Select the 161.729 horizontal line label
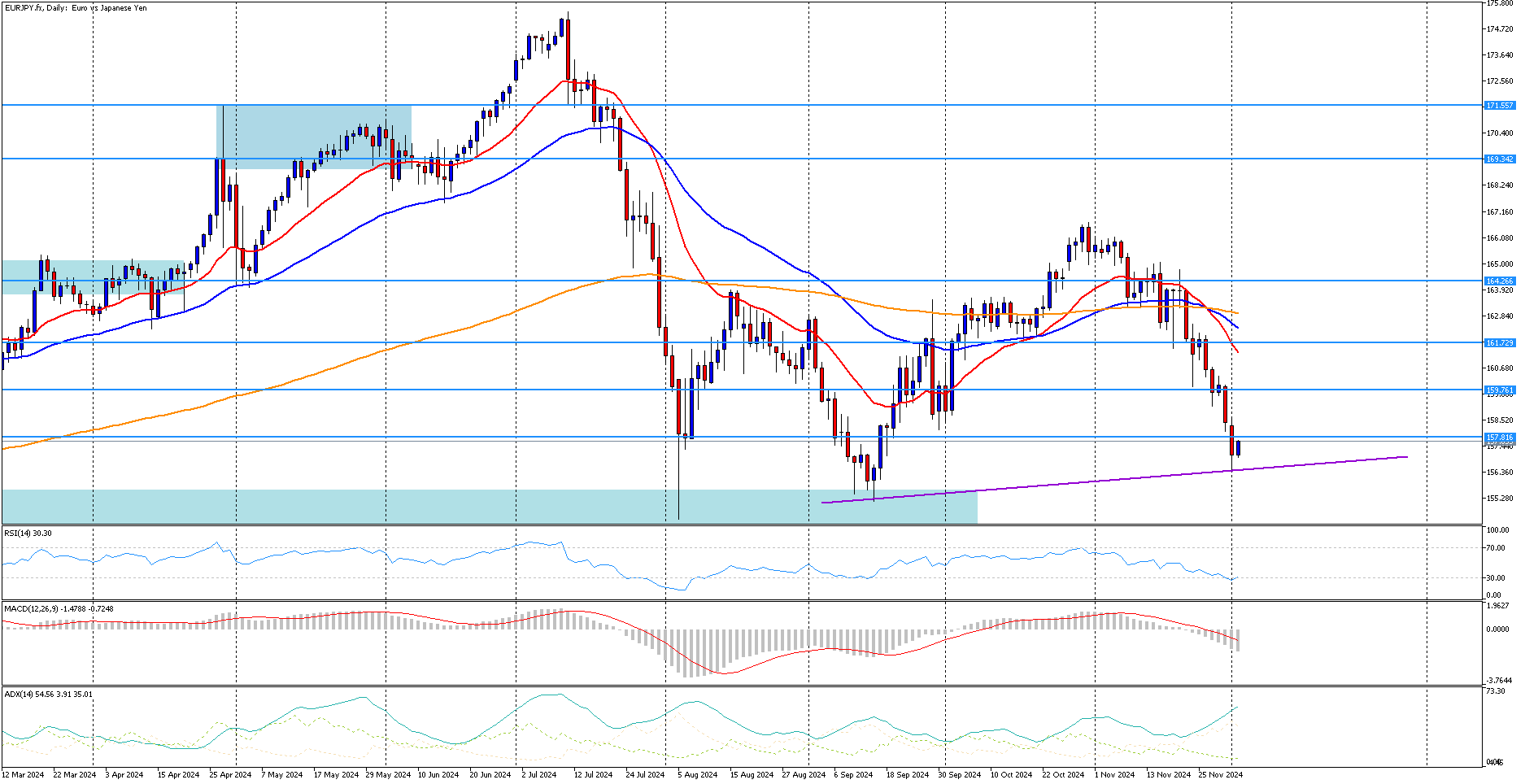This screenshot has width=1525, height=784. 1500,343
